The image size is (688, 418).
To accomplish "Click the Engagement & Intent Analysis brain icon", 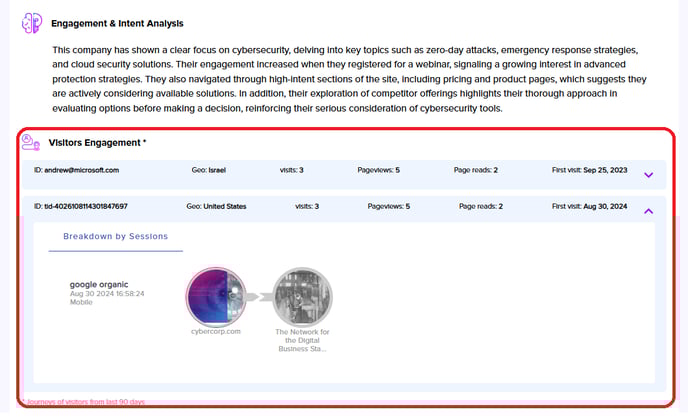I will click(32, 23).
